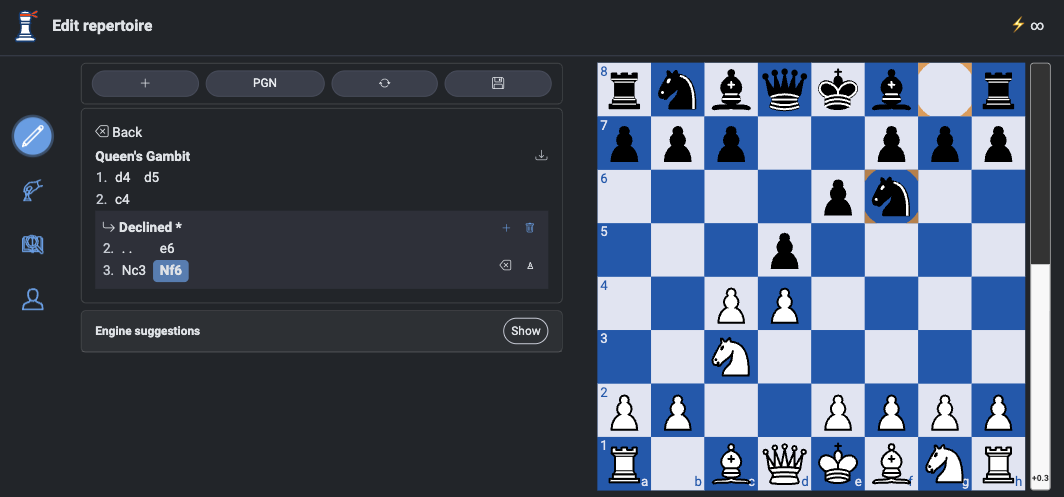Open the book explore sidebar icon

(x=33, y=244)
